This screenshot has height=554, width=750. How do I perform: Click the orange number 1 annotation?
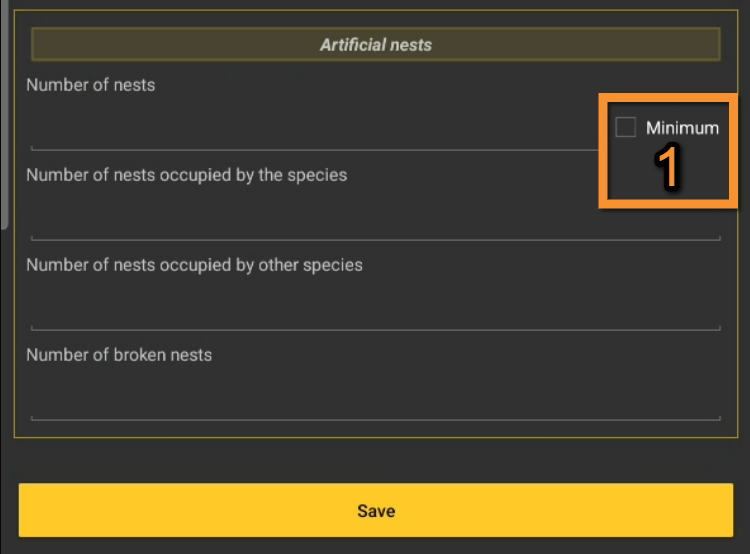(668, 169)
